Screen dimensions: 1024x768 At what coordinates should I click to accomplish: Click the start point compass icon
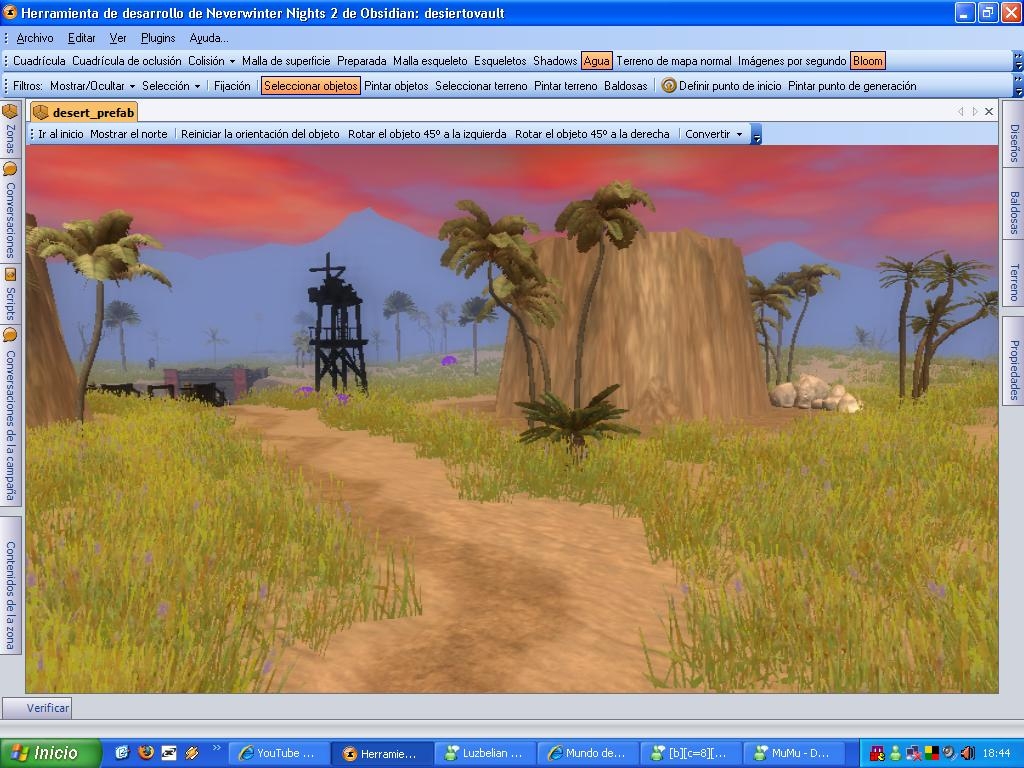tap(669, 86)
